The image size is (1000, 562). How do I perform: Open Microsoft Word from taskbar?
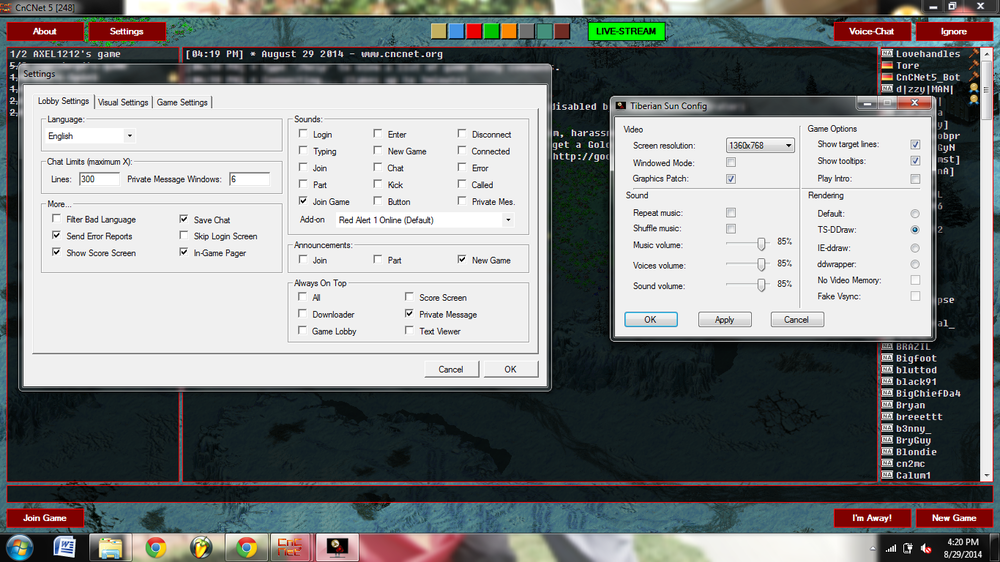[64, 547]
